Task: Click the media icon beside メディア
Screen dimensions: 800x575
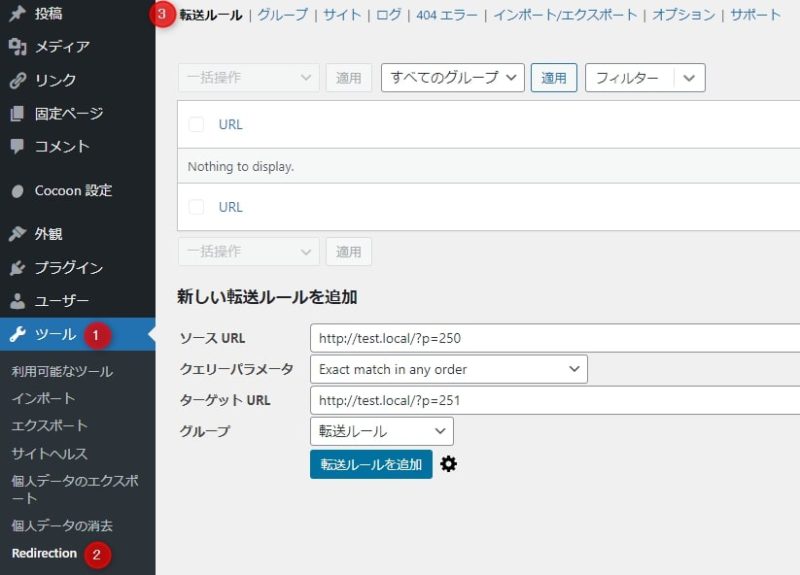Action: [x=17, y=47]
